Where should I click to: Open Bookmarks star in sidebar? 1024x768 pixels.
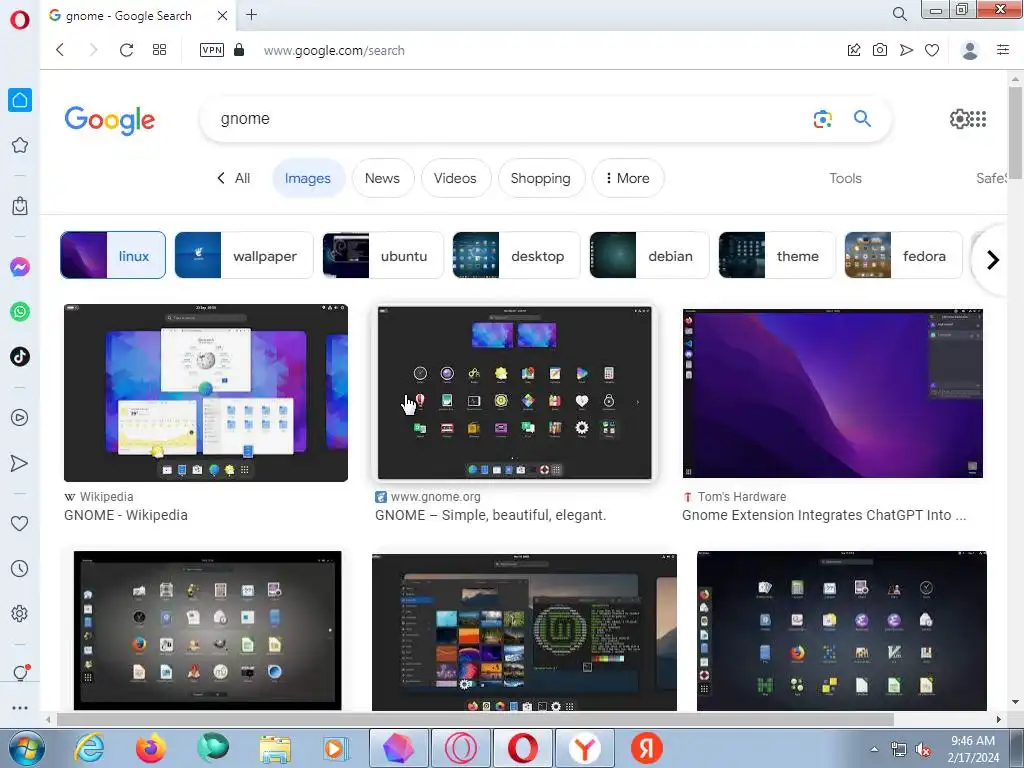(20, 145)
